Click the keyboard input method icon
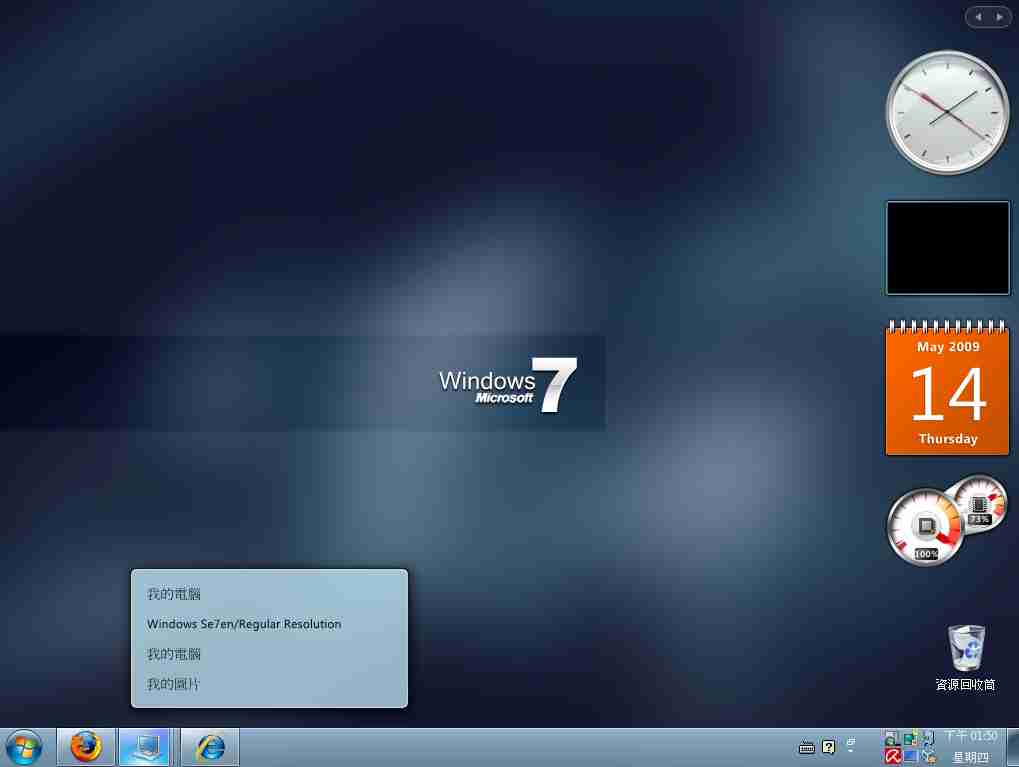The width and height of the screenshot is (1019, 767). pos(807,747)
